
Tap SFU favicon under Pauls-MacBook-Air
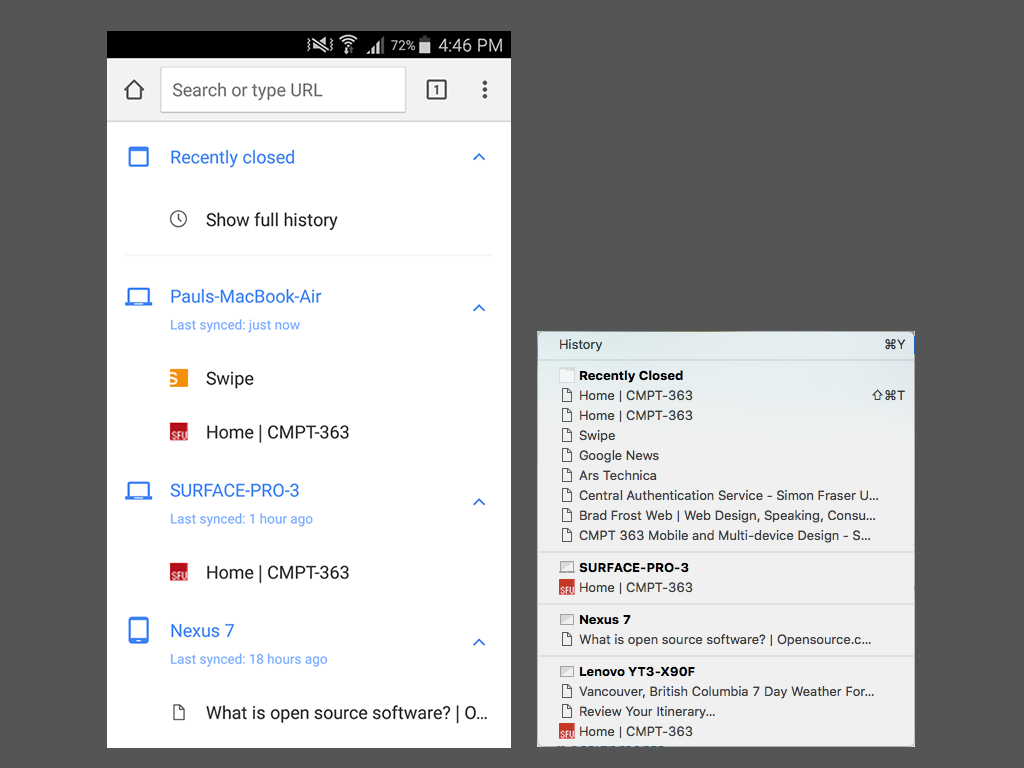179,432
